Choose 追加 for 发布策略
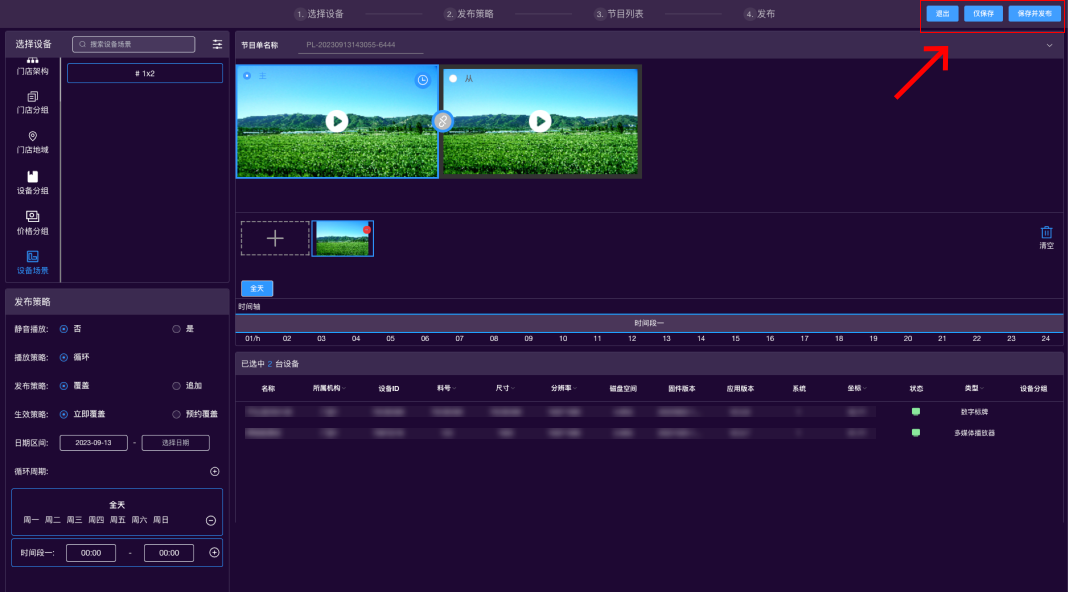This screenshot has height=592, width=1068. pos(176,386)
